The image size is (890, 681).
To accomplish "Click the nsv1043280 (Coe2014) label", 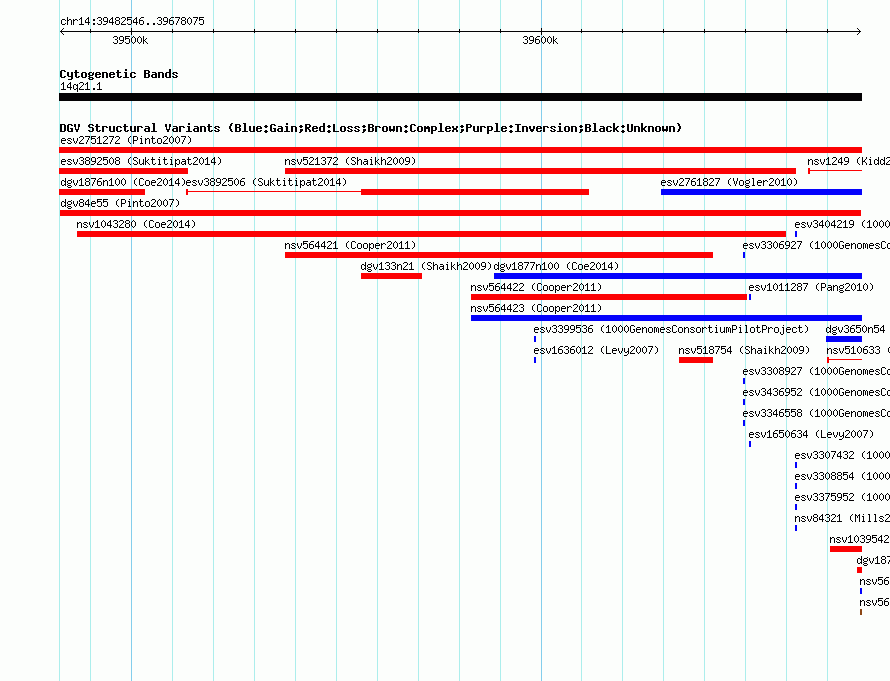I will [x=136, y=224].
